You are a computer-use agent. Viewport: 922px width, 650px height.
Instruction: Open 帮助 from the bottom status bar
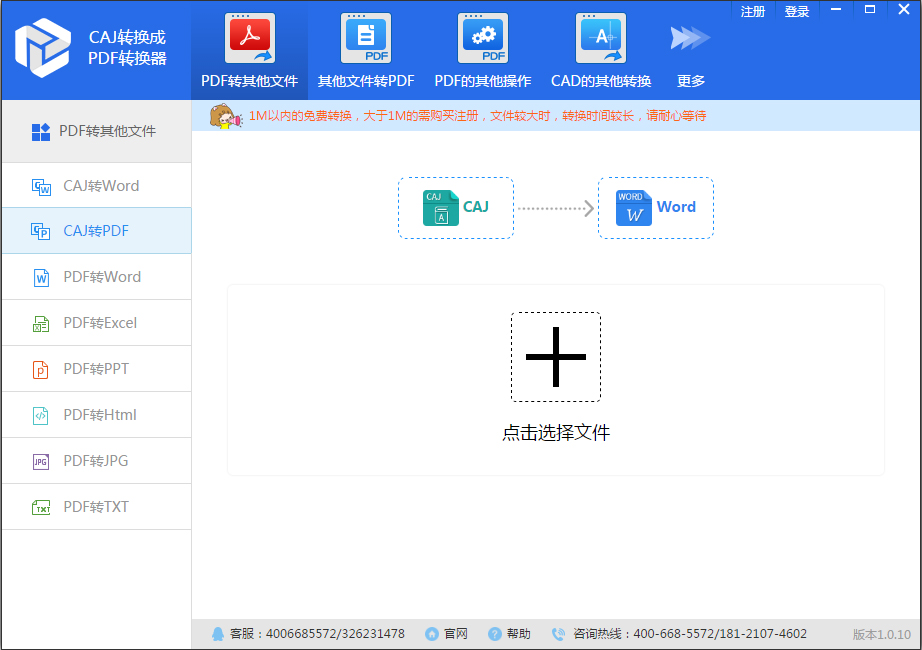(x=505, y=633)
